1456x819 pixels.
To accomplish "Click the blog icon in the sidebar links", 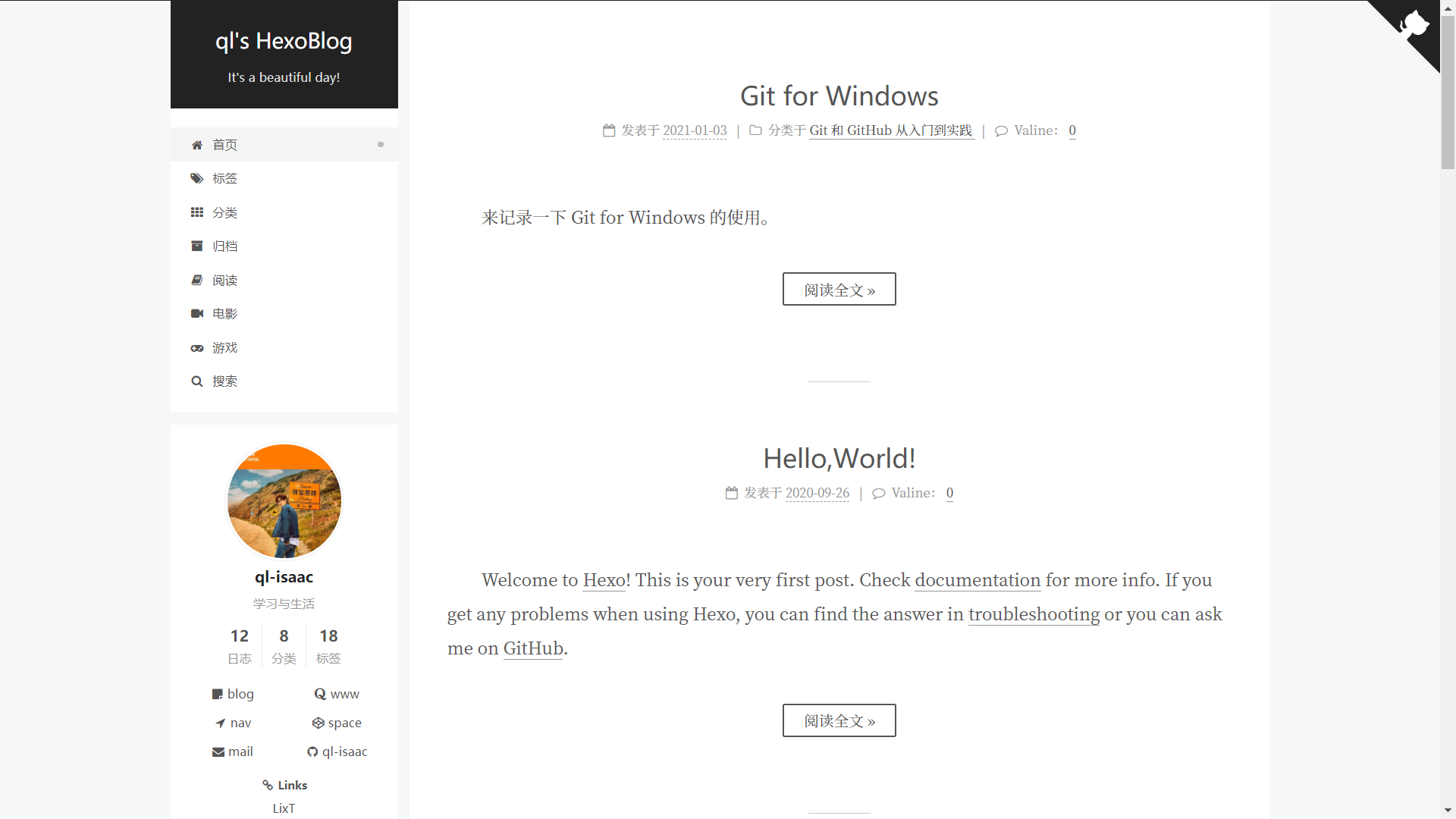I will point(217,694).
